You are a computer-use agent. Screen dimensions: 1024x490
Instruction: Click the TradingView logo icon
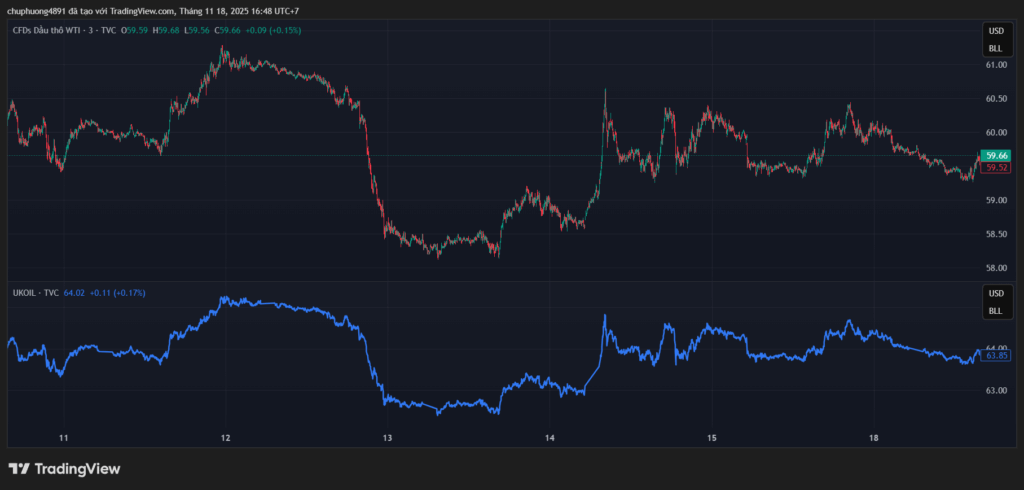click(19, 469)
